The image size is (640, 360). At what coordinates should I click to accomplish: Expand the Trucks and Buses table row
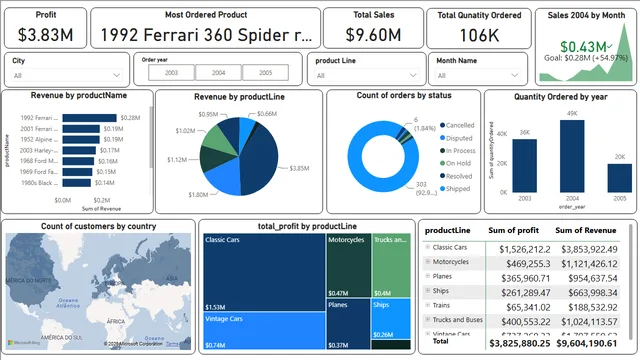[x=427, y=320]
